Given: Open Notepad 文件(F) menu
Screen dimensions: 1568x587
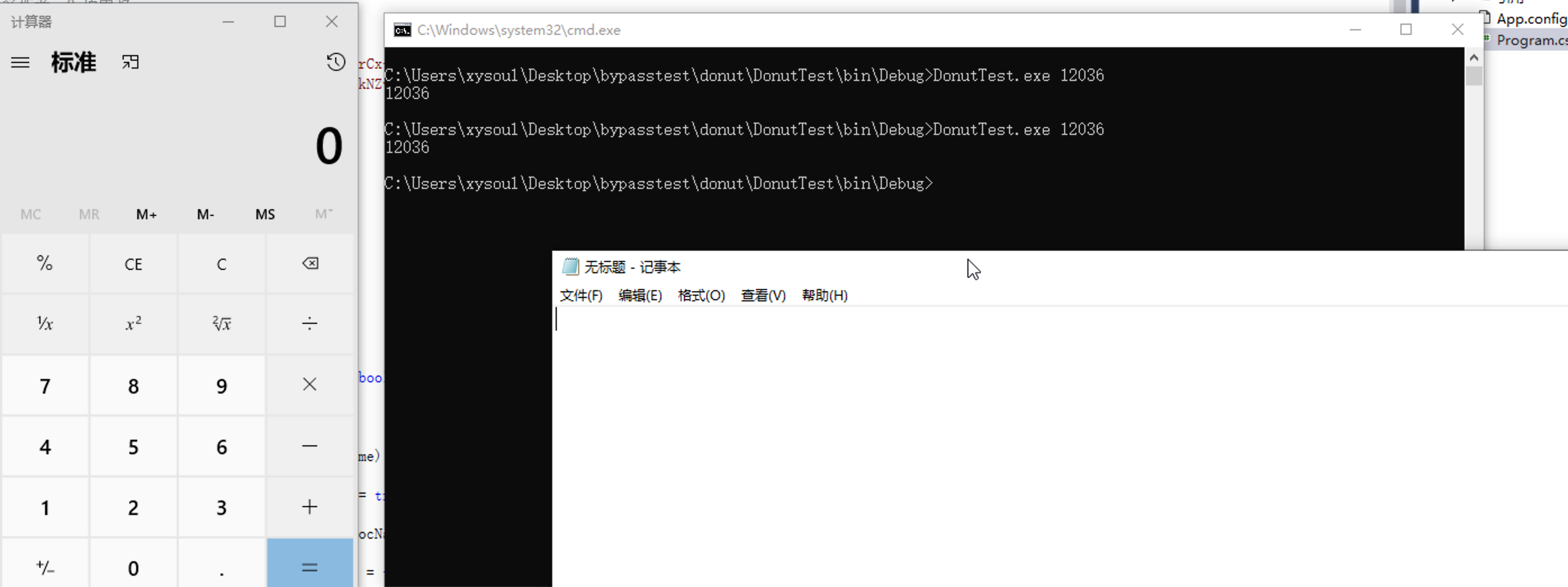Looking at the screenshot, I should click(x=581, y=296).
